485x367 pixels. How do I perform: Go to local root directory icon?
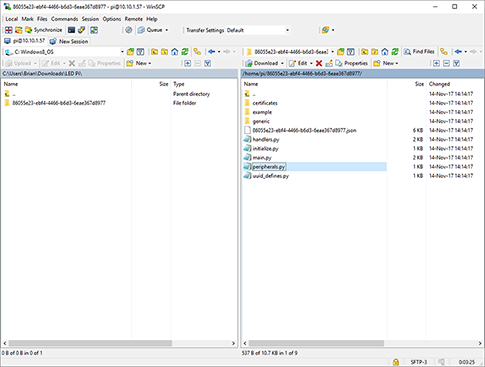(164, 52)
